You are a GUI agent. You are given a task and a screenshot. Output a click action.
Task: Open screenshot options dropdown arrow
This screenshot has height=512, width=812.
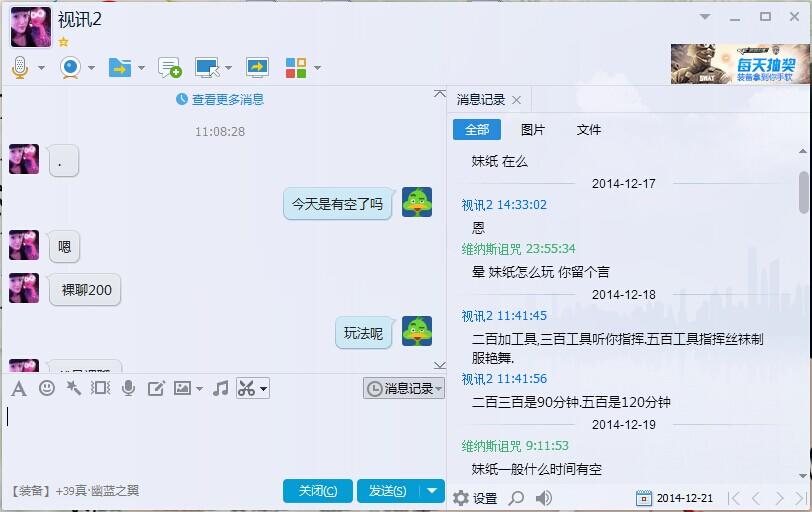pos(263,388)
